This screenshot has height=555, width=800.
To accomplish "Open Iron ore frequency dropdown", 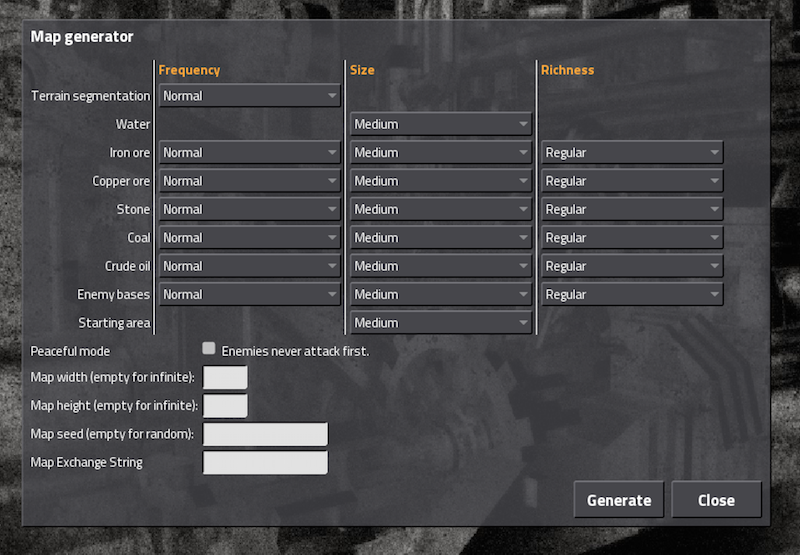I will tap(249, 153).
